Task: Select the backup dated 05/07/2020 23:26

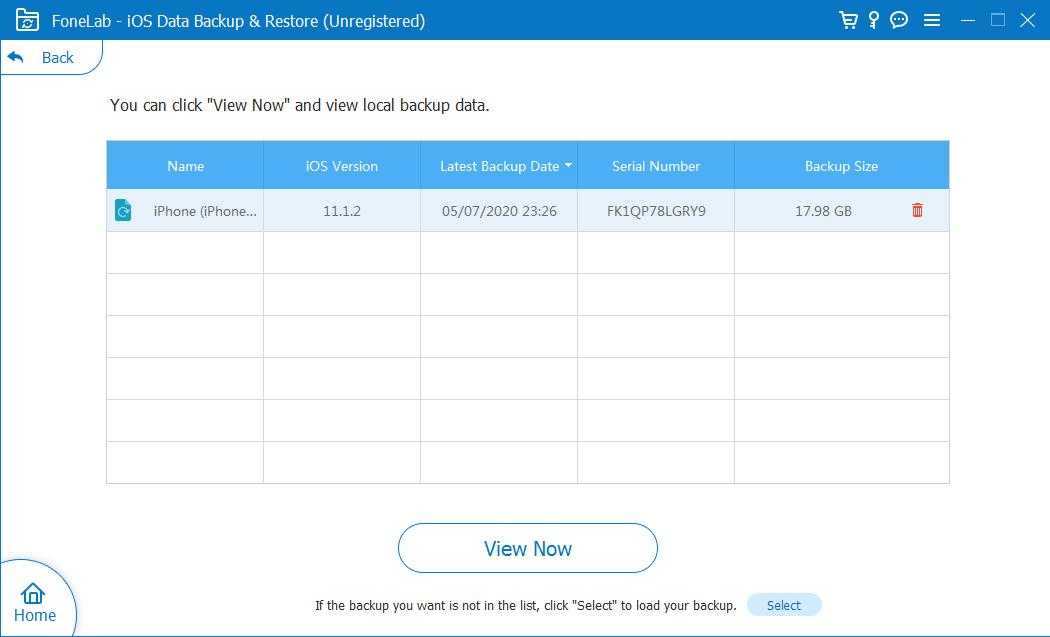Action: point(499,211)
